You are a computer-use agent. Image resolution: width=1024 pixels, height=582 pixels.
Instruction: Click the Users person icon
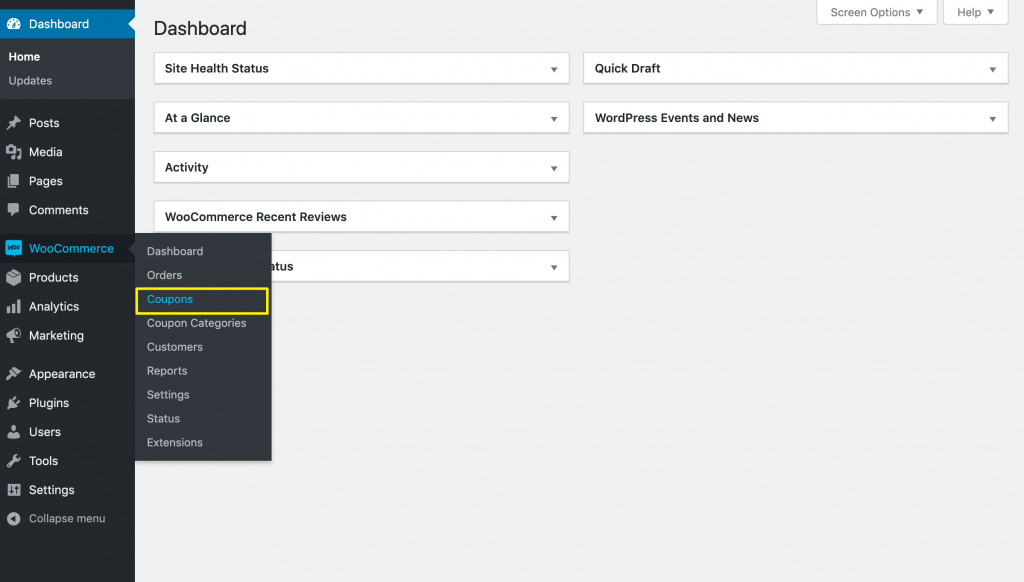[x=14, y=432]
